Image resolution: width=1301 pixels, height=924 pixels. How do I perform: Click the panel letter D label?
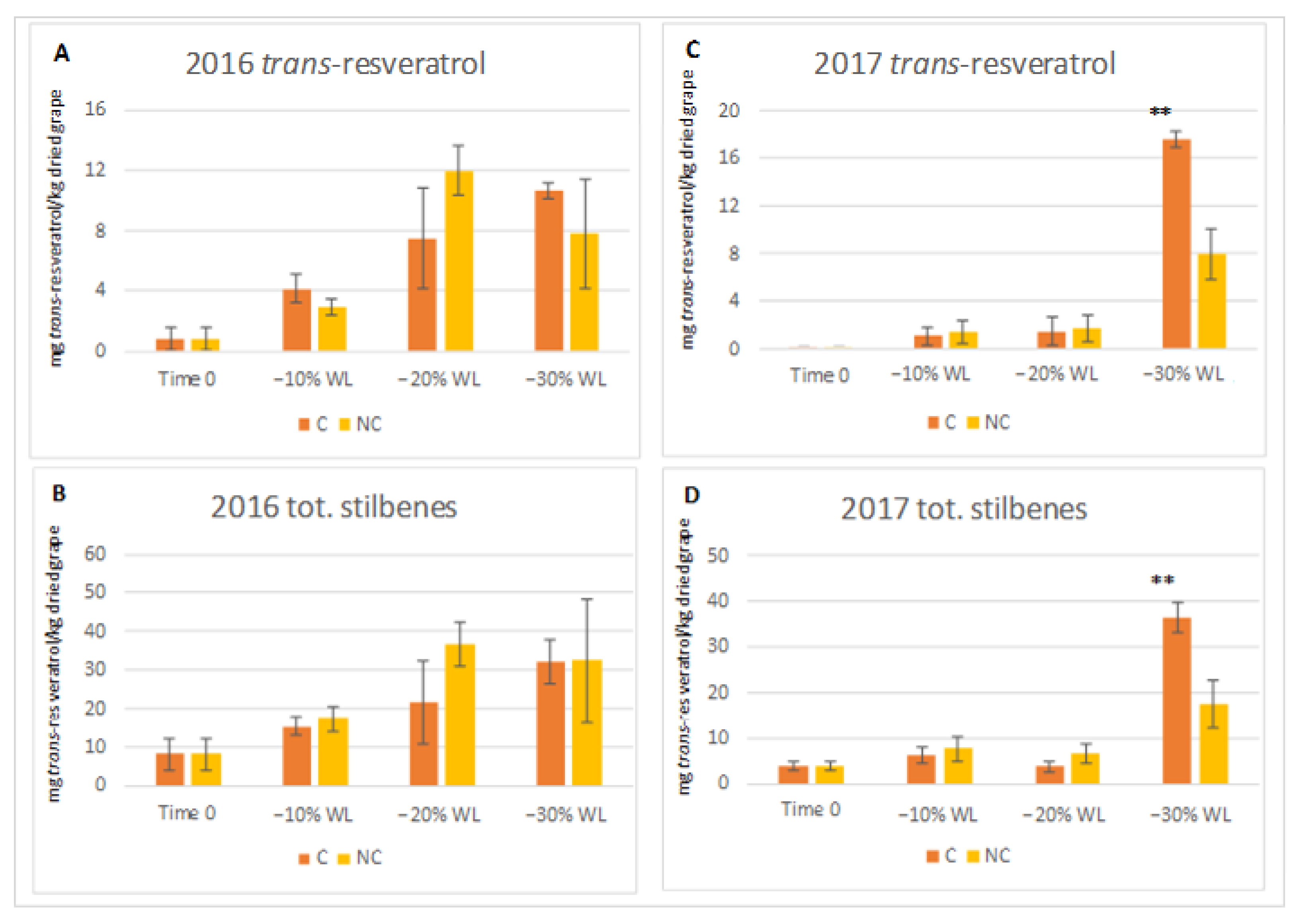click(692, 495)
